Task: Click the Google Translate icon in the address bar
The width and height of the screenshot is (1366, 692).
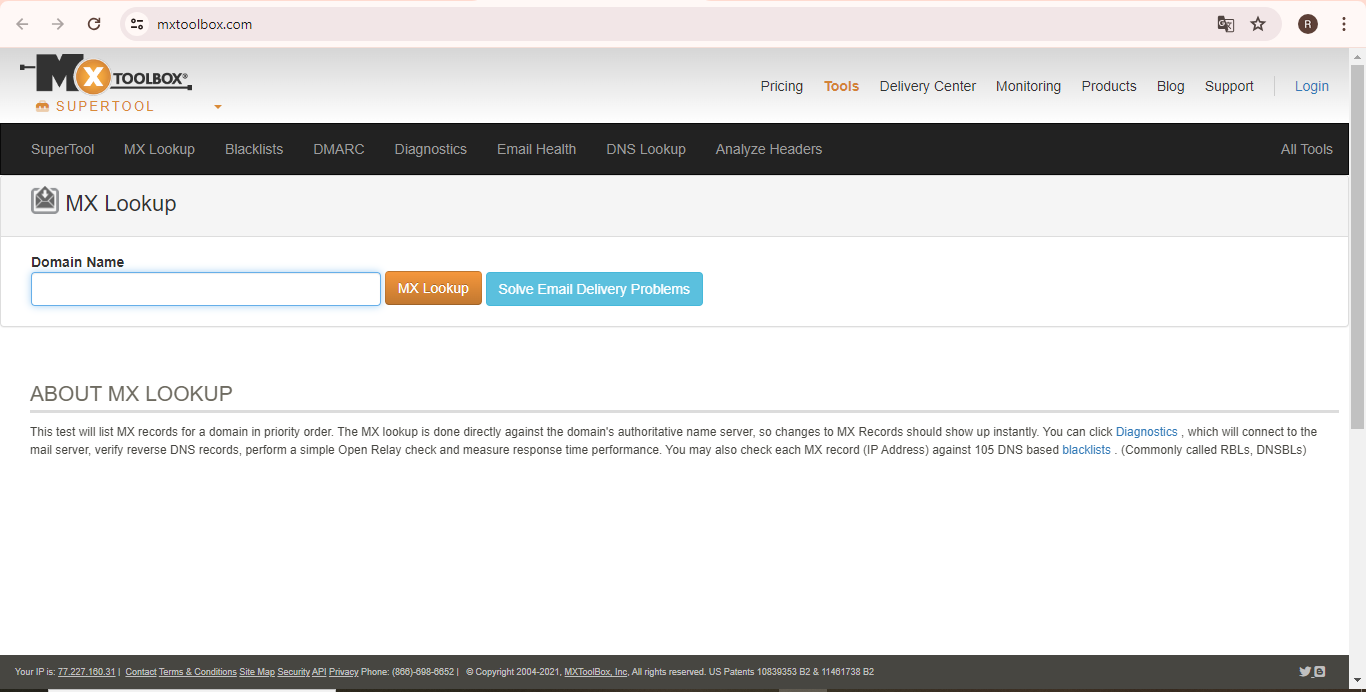Action: tap(1225, 24)
